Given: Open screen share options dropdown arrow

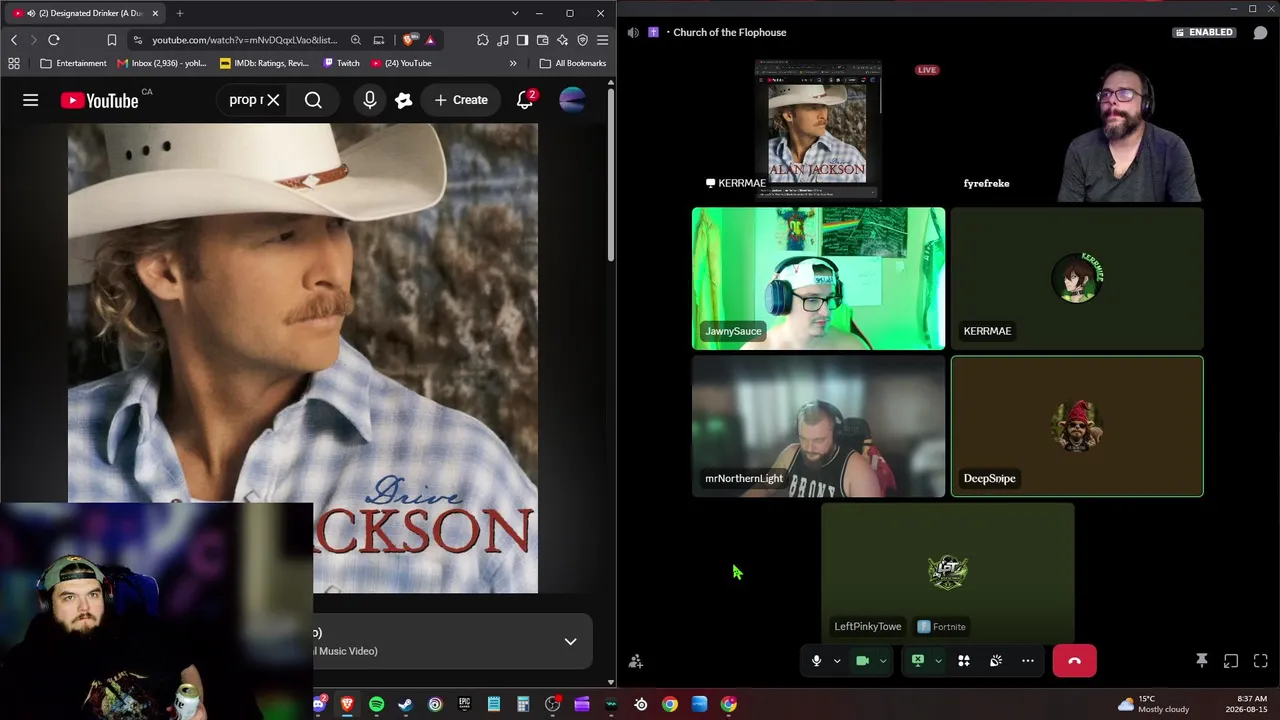Looking at the screenshot, I should tap(938, 661).
